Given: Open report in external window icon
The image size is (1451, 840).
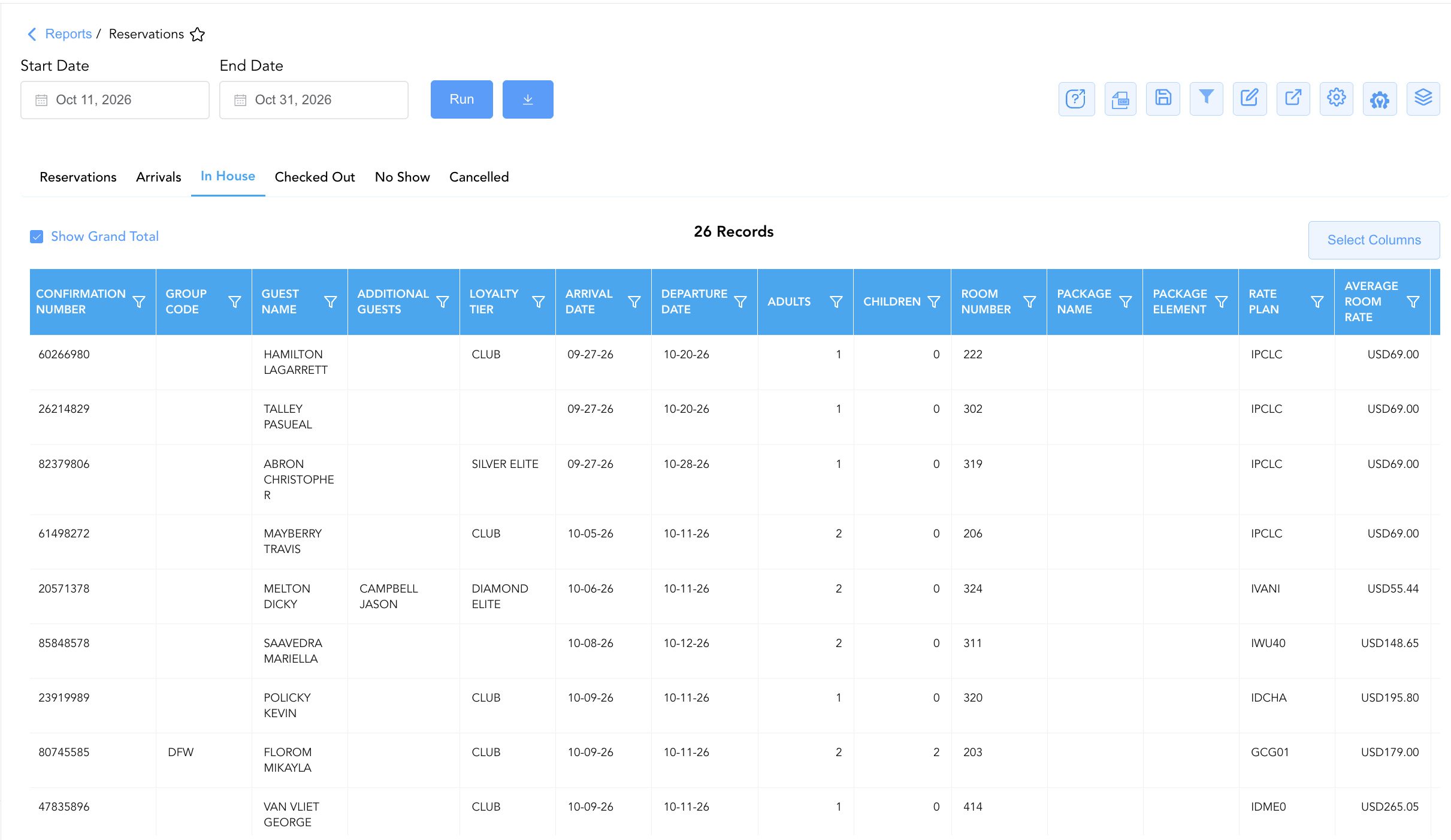Looking at the screenshot, I should click(x=1293, y=99).
